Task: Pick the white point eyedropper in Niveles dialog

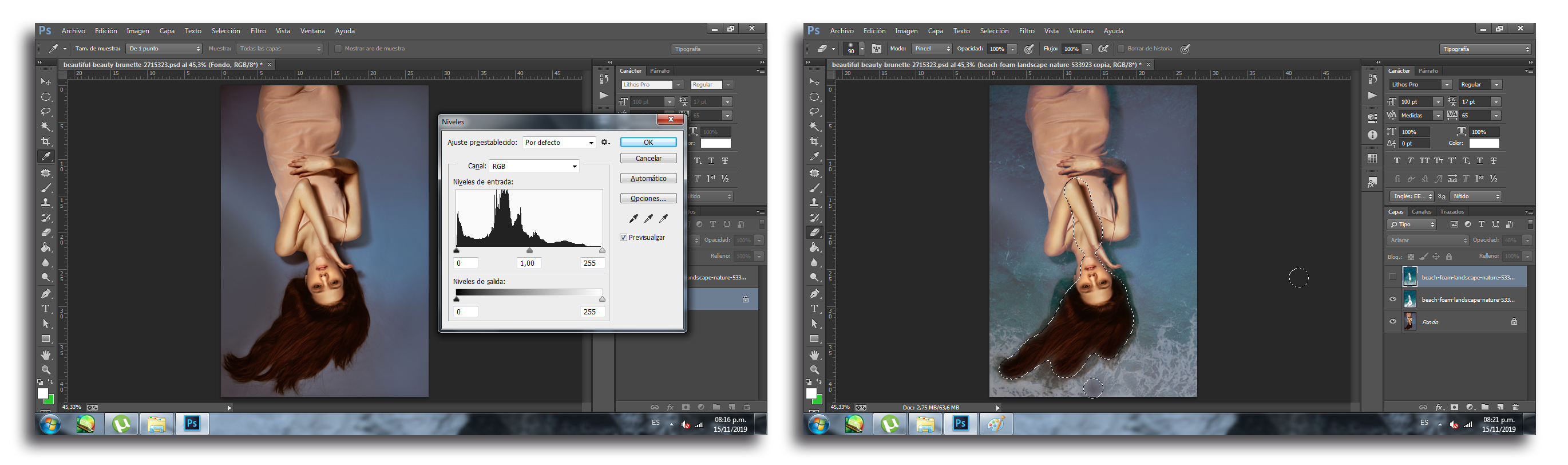Action: click(663, 218)
